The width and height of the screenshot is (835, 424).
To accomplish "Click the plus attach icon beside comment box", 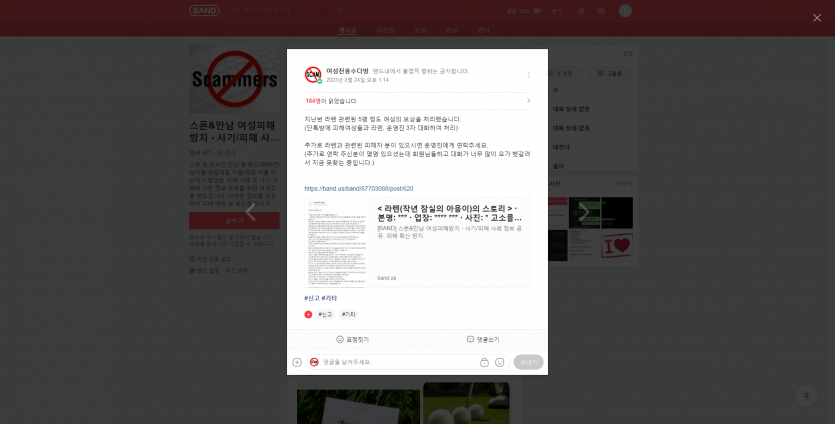I will pos(297,362).
